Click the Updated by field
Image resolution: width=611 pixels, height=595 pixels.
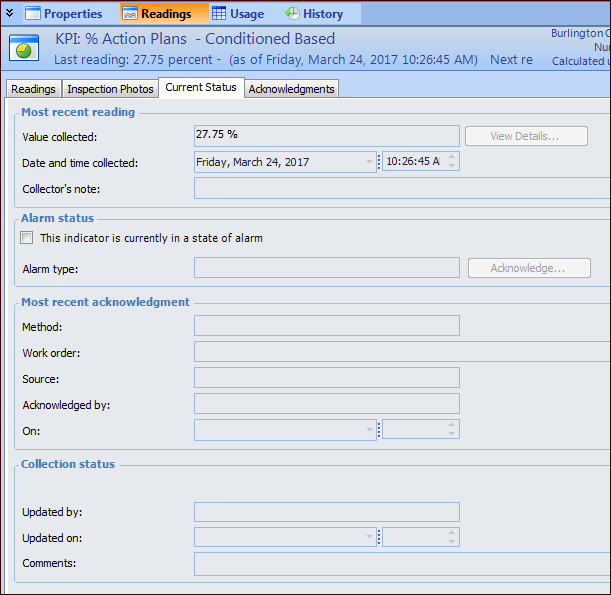[327, 512]
